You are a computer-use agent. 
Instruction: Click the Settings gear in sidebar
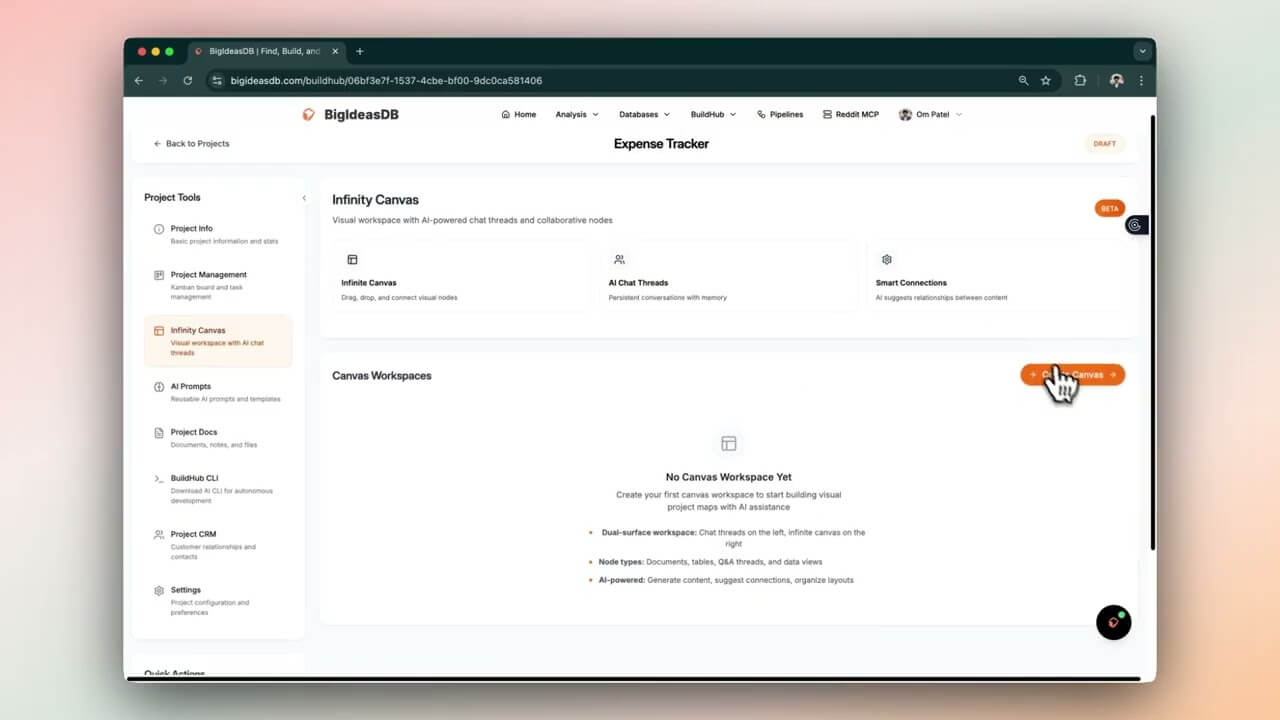(x=159, y=591)
